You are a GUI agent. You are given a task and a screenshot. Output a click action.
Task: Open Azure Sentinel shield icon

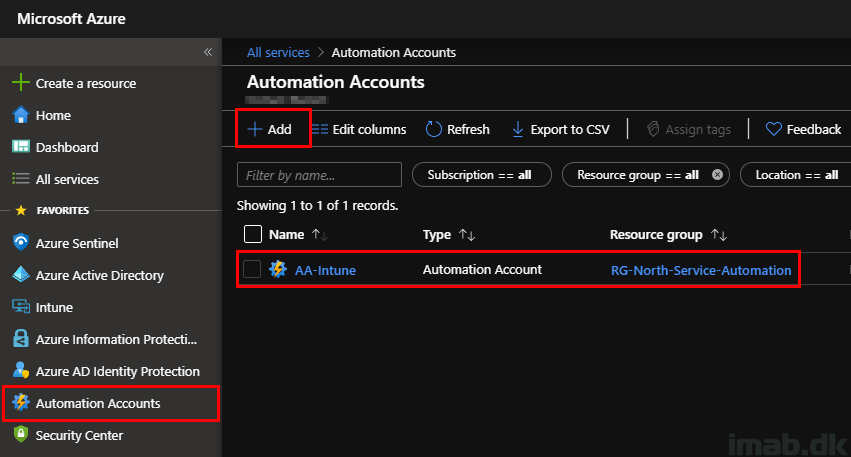(x=21, y=243)
